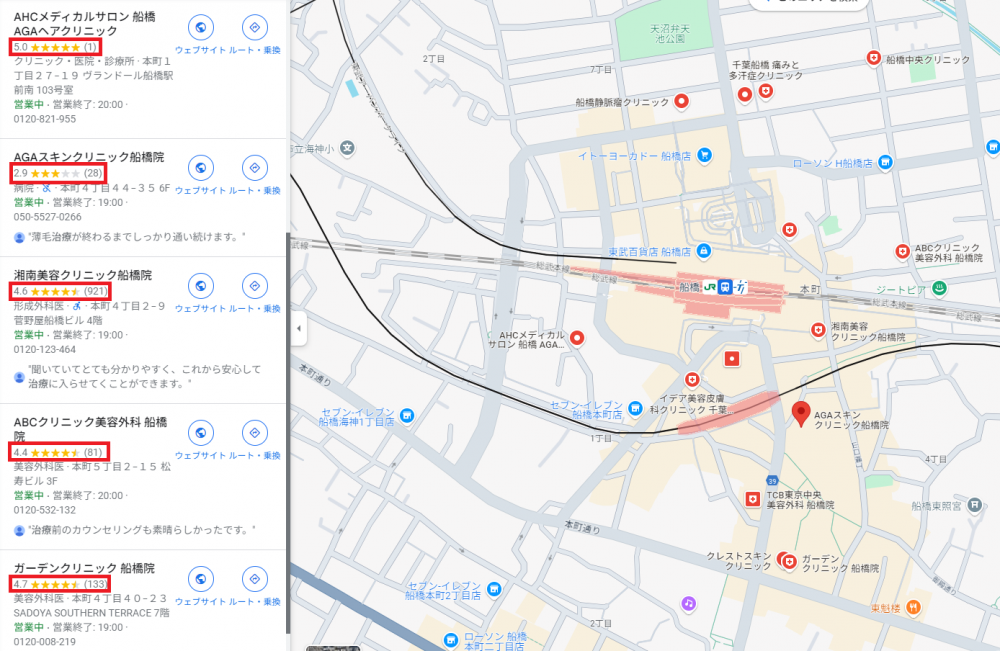Click phone number 0120-123-464
The image size is (1000, 651).
[x=45, y=349]
